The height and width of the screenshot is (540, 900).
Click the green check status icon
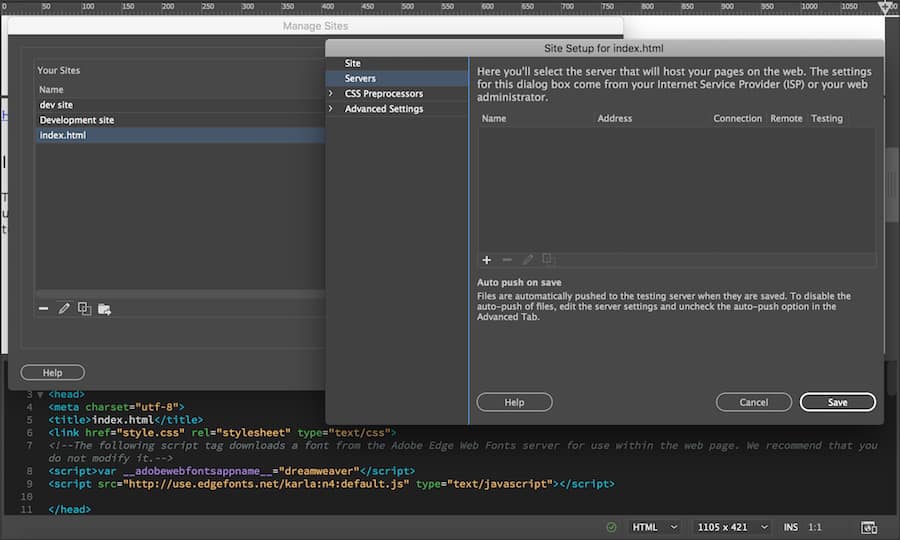[x=611, y=527]
